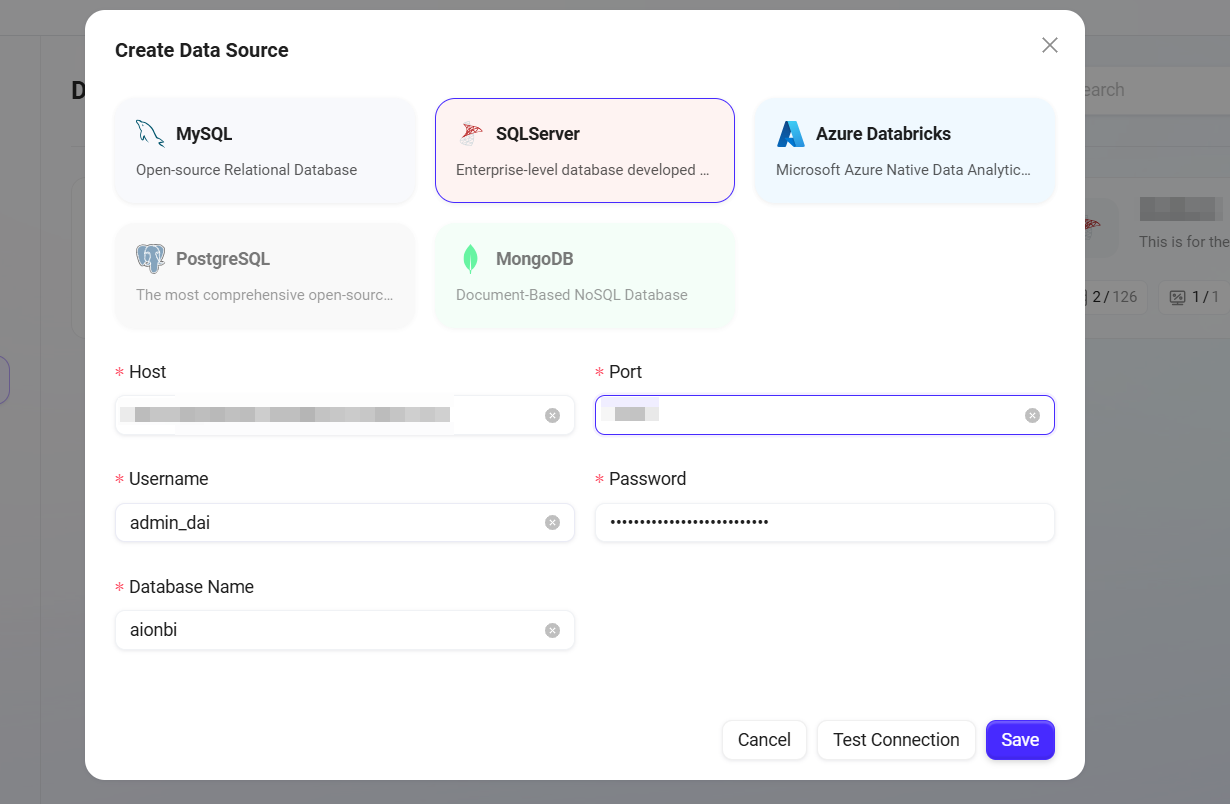Choose the Azure Databricks data source card

(x=905, y=151)
